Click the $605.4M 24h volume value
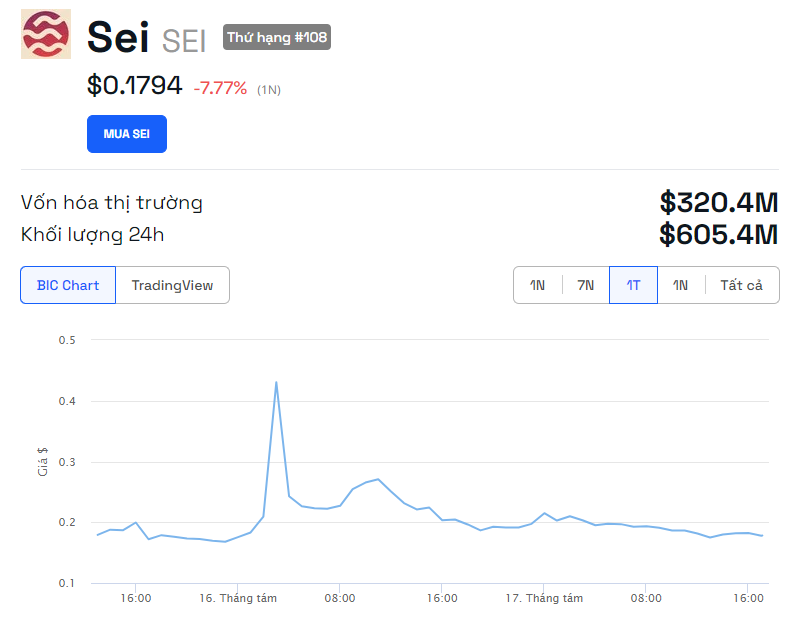The height and width of the screenshot is (625, 805). pyautogui.click(x=718, y=235)
